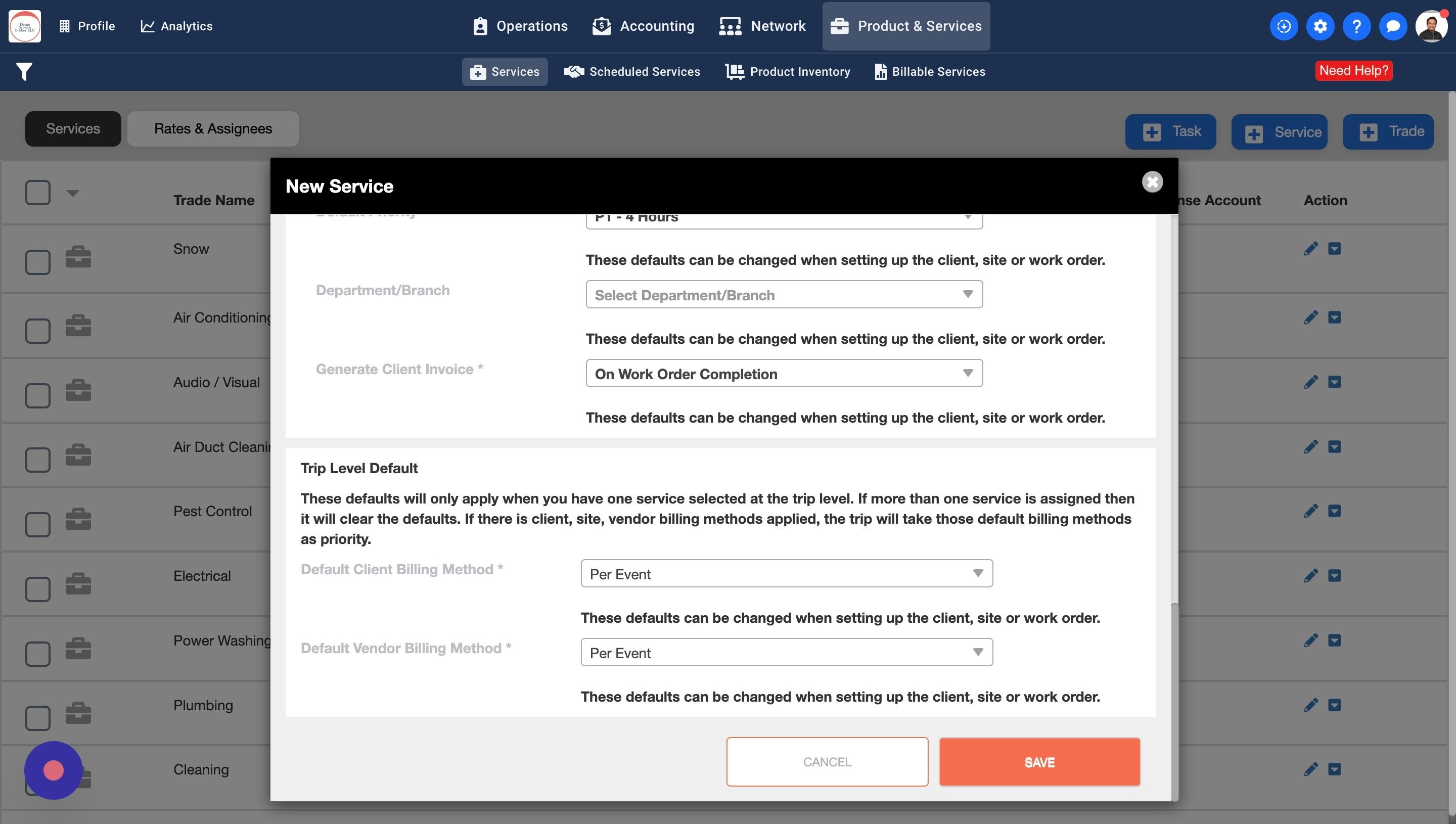Screen dimensions: 1456x824
Task: Expand Generate Client Invoice dropdown
Action: 784,374
